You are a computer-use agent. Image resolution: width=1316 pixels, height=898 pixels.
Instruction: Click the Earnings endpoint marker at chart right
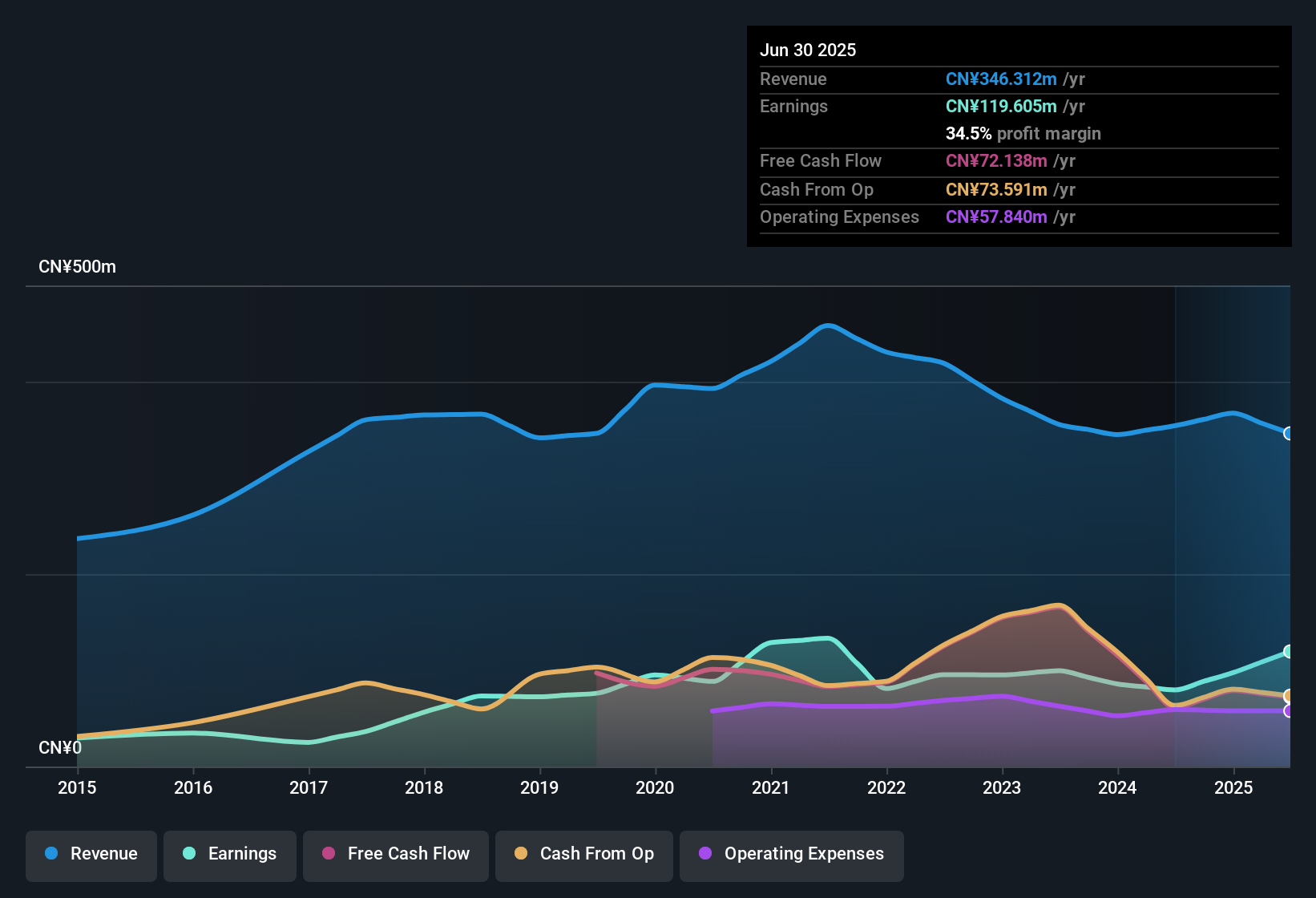(x=1289, y=652)
